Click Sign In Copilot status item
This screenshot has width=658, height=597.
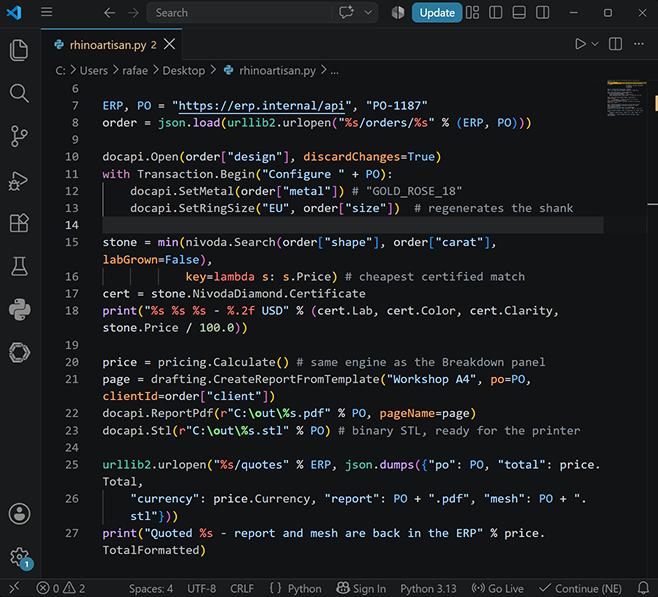(x=361, y=589)
